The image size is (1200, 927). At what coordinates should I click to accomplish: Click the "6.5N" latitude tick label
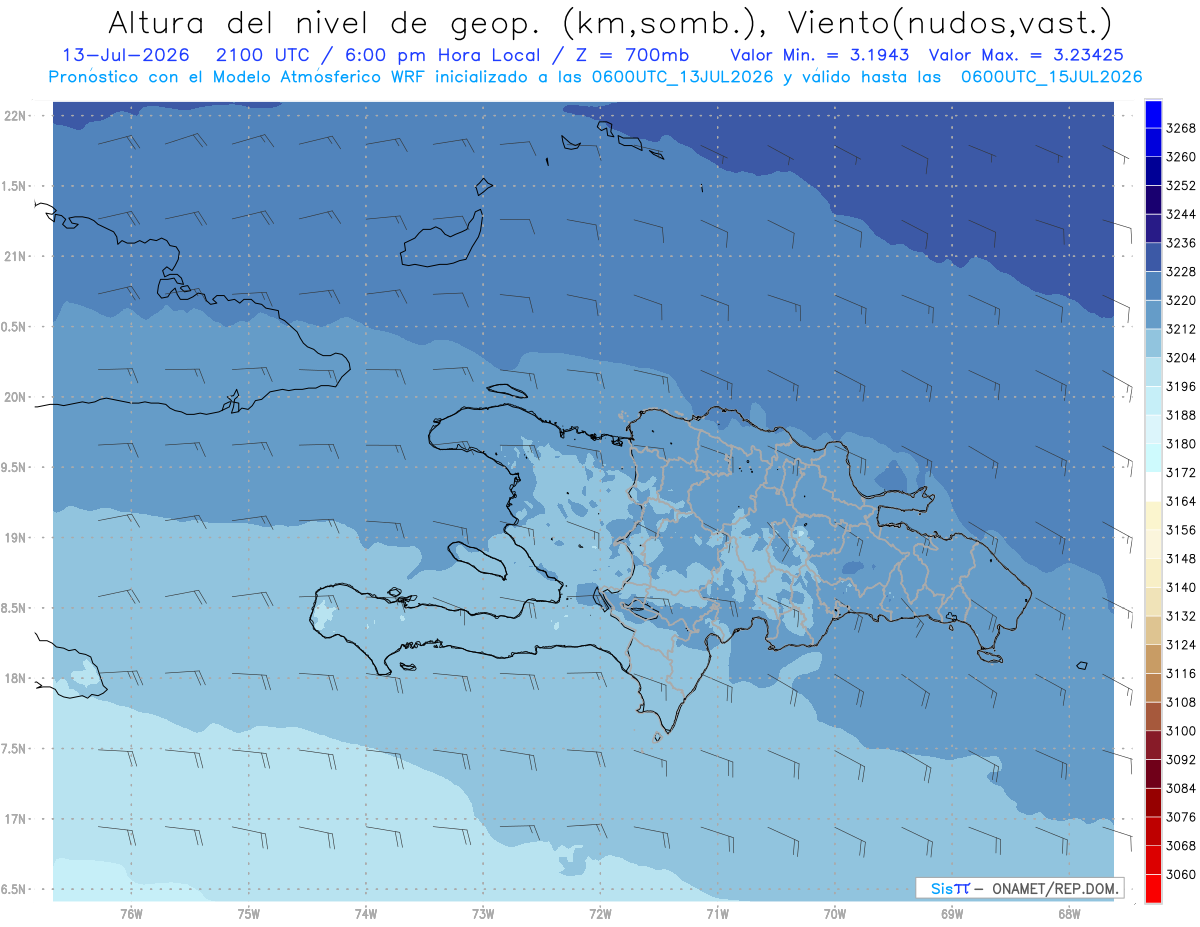pyautogui.click(x=15, y=889)
